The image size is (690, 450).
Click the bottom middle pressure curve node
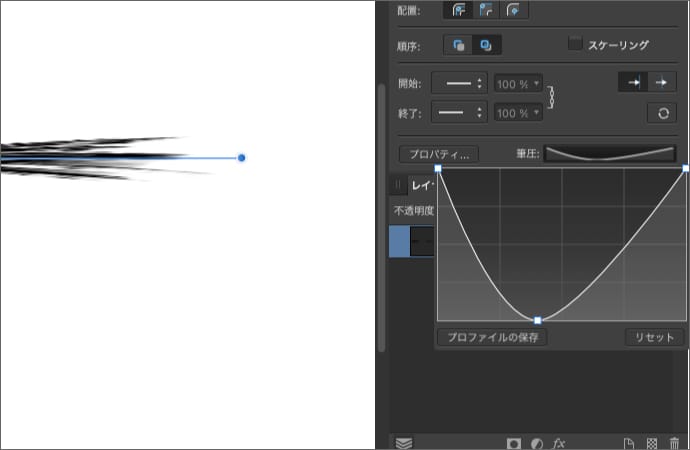click(538, 320)
